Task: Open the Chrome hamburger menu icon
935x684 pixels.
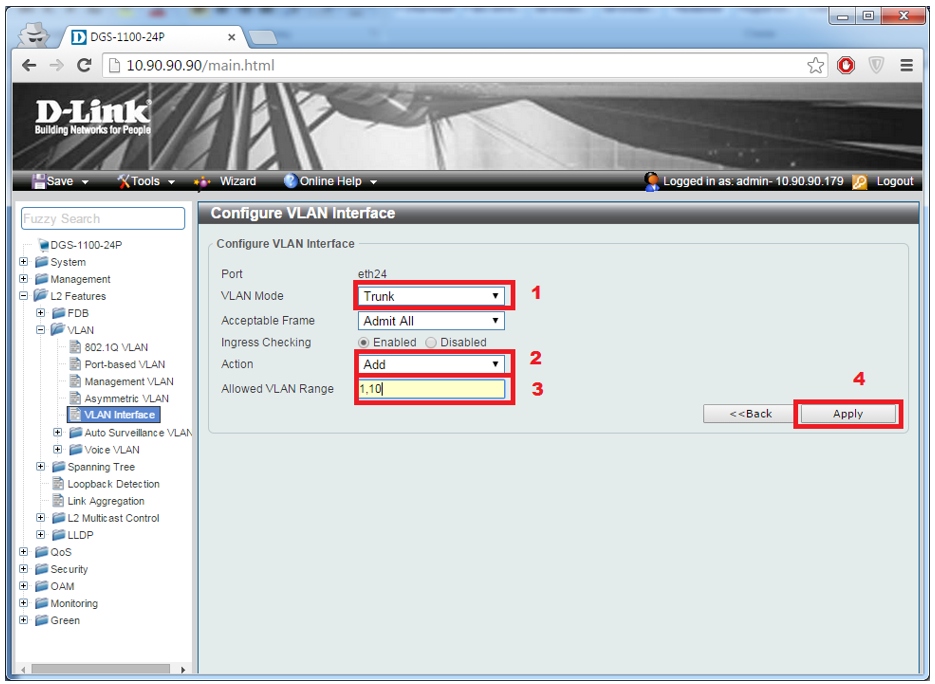Action: (x=906, y=66)
